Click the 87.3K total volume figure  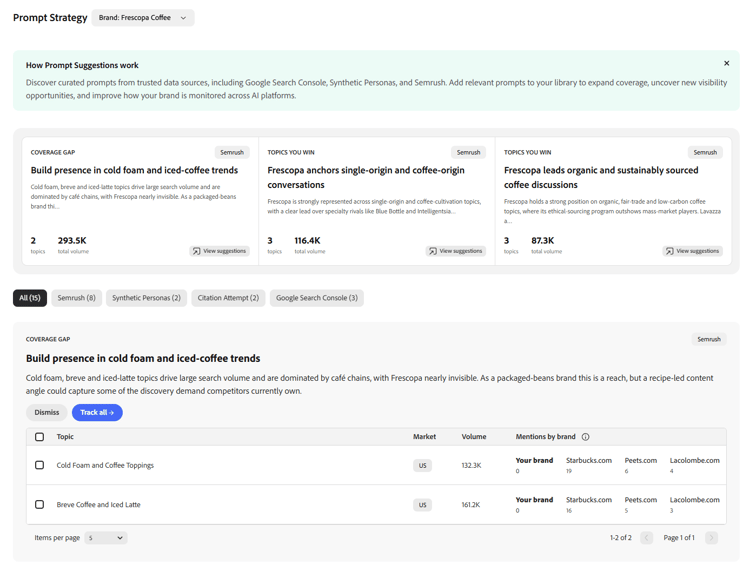pos(542,240)
